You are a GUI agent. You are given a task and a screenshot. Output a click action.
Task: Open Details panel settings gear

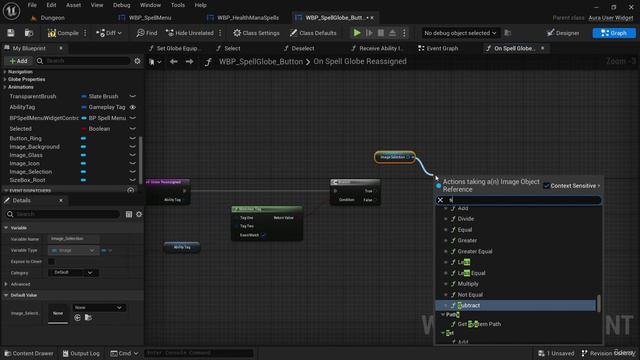pyautogui.click(x=139, y=214)
